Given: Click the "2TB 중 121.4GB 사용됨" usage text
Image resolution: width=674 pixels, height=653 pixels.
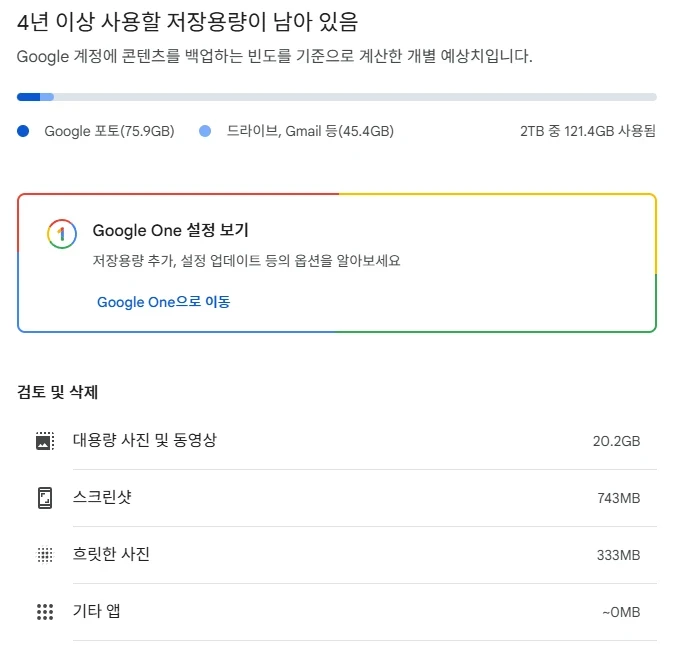Looking at the screenshot, I should [588, 131].
